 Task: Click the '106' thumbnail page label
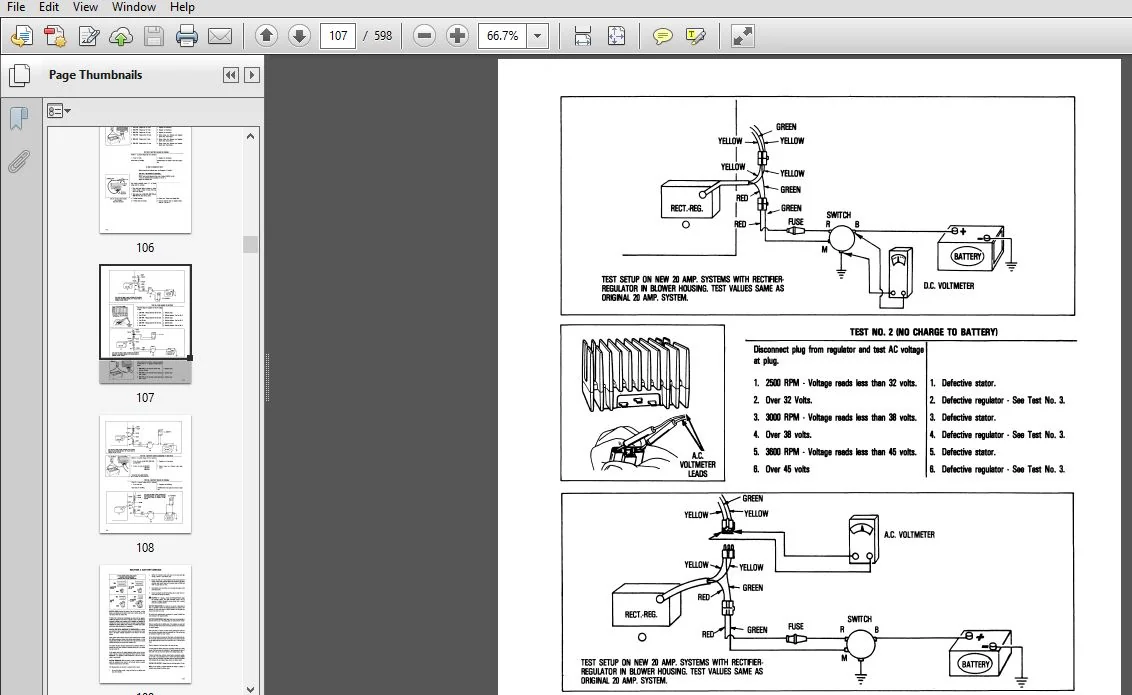(145, 248)
